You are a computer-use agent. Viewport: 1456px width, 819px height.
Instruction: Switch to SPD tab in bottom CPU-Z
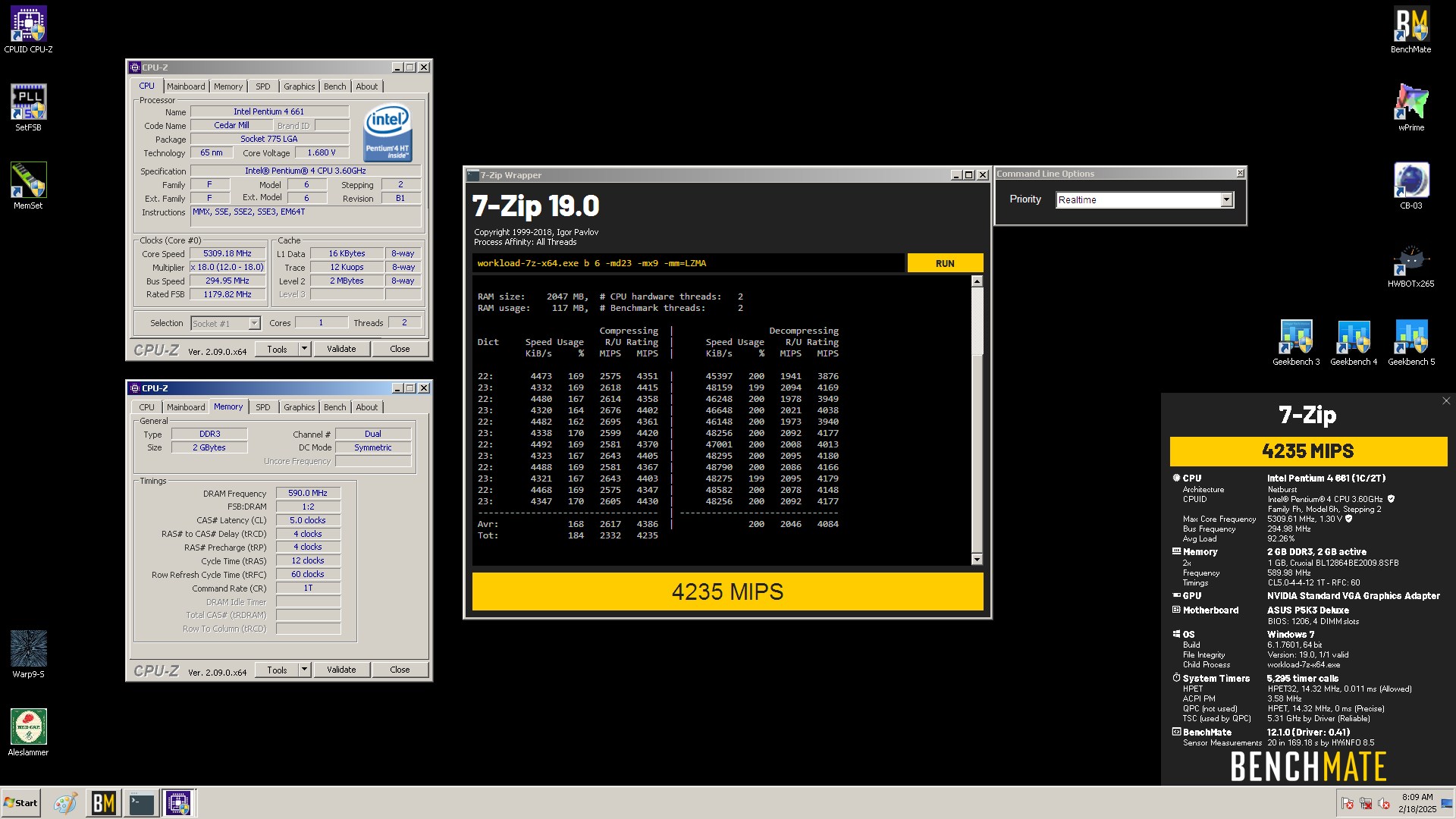pos(263,407)
